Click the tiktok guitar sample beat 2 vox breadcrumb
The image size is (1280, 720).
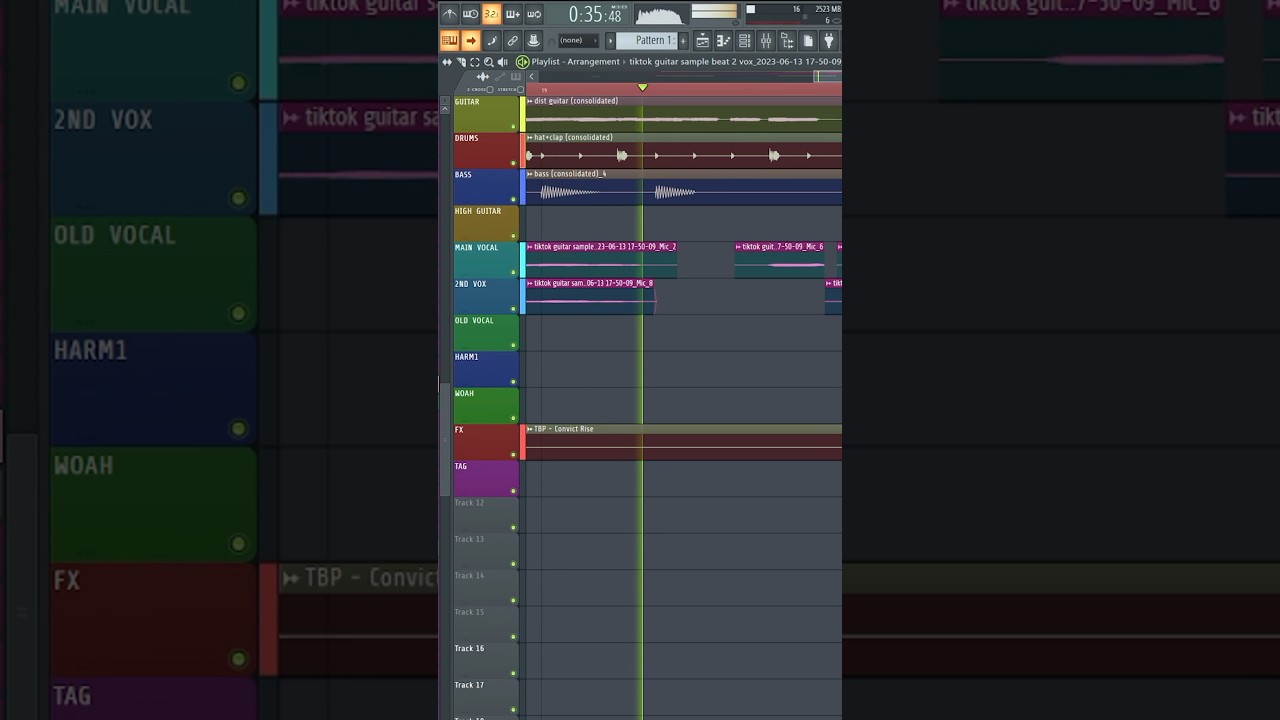pyautogui.click(x=735, y=62)
